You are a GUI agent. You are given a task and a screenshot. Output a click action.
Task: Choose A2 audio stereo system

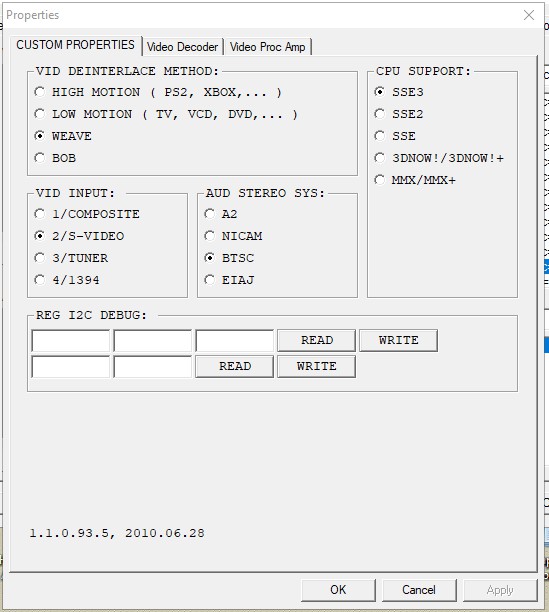click(210, 214)
